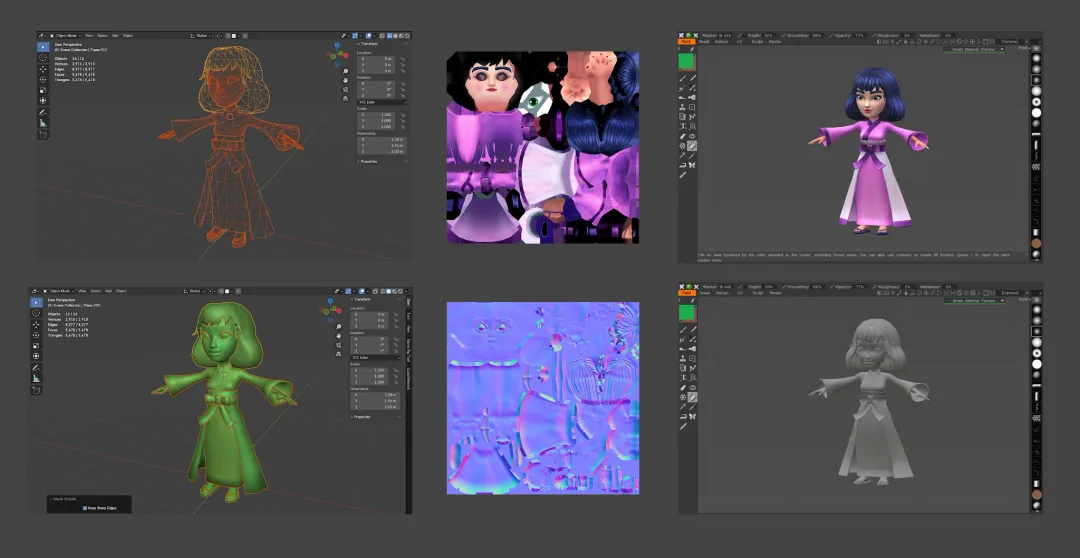
Task: Click the eye tool icon in painted-model 3DCoat toolbar
Action: pos(692,136)
